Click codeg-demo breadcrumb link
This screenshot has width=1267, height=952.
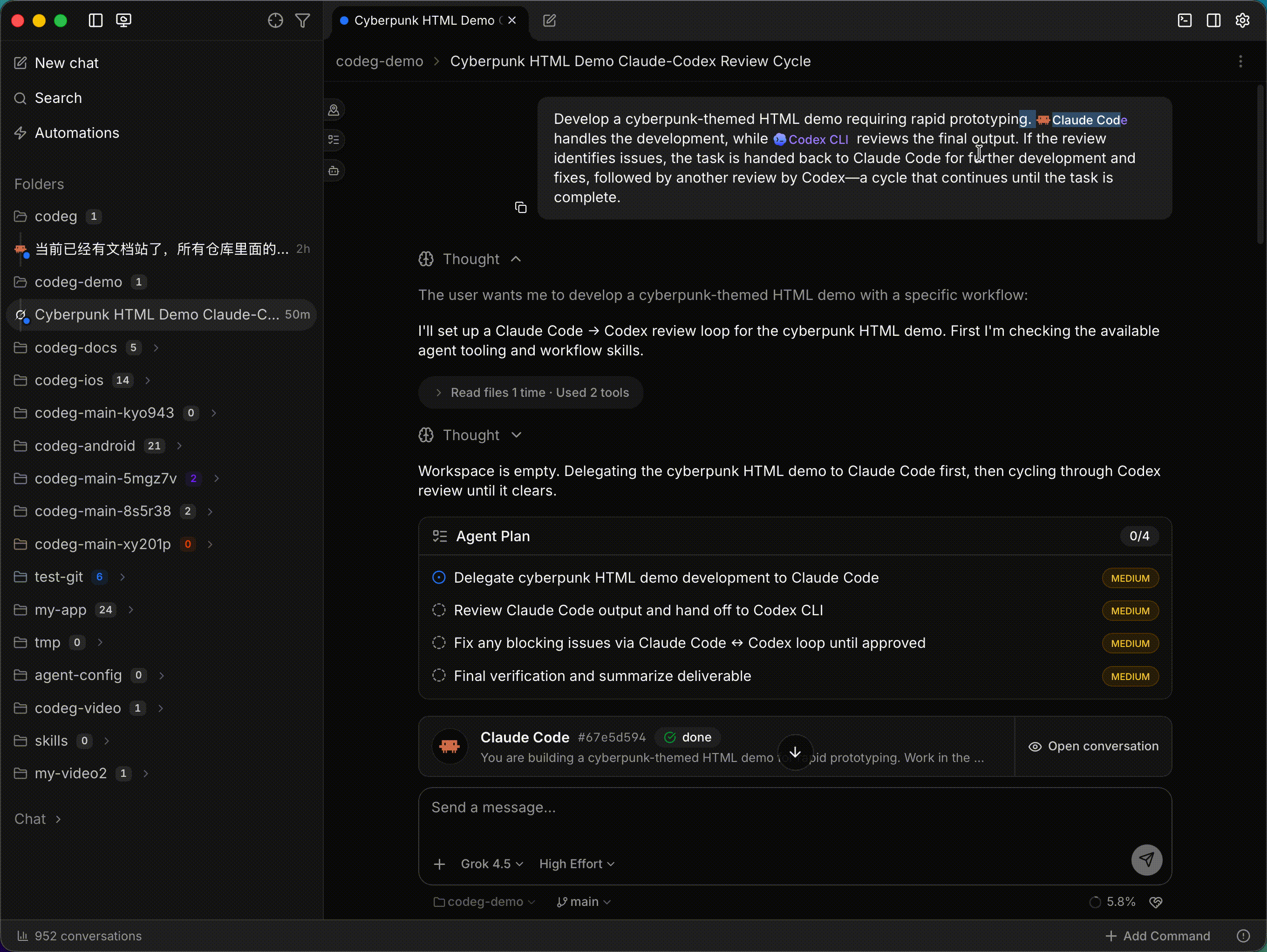pos(379,61)
